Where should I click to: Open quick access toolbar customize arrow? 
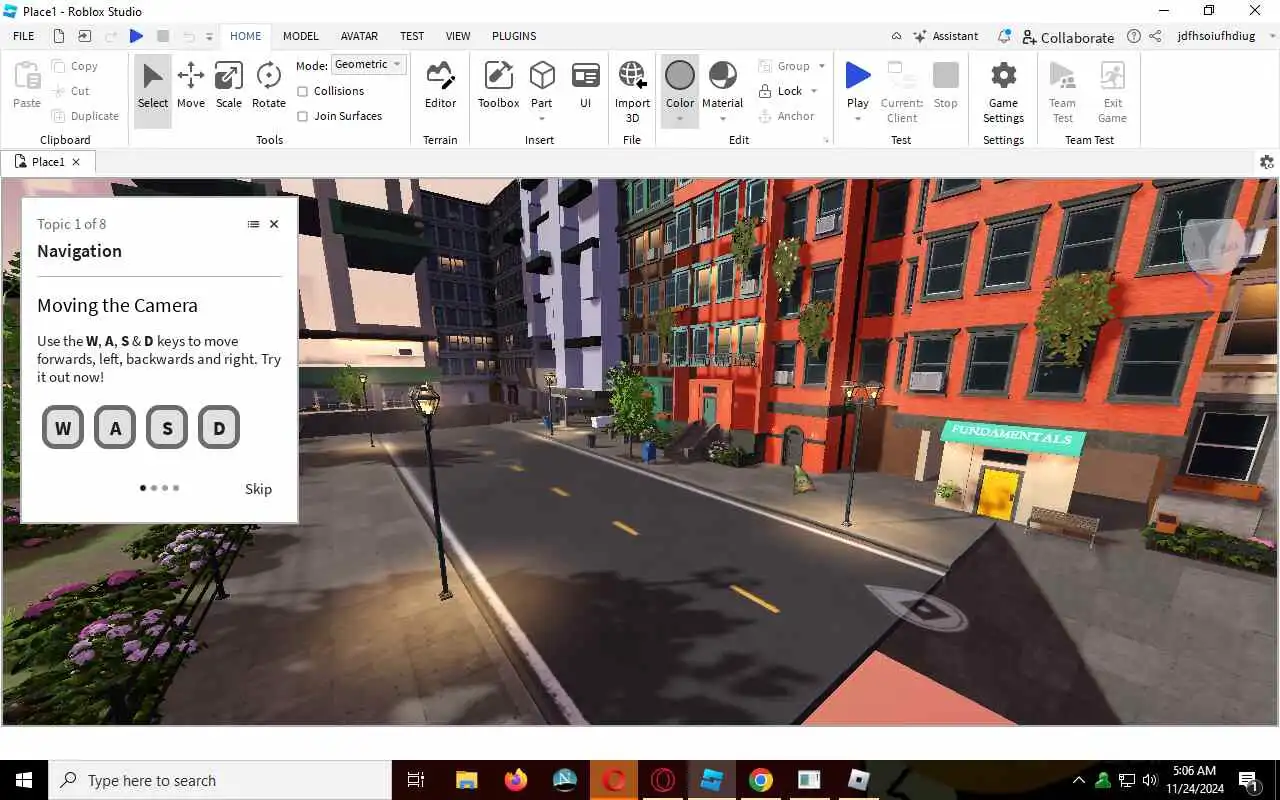[x=209, y=37]
